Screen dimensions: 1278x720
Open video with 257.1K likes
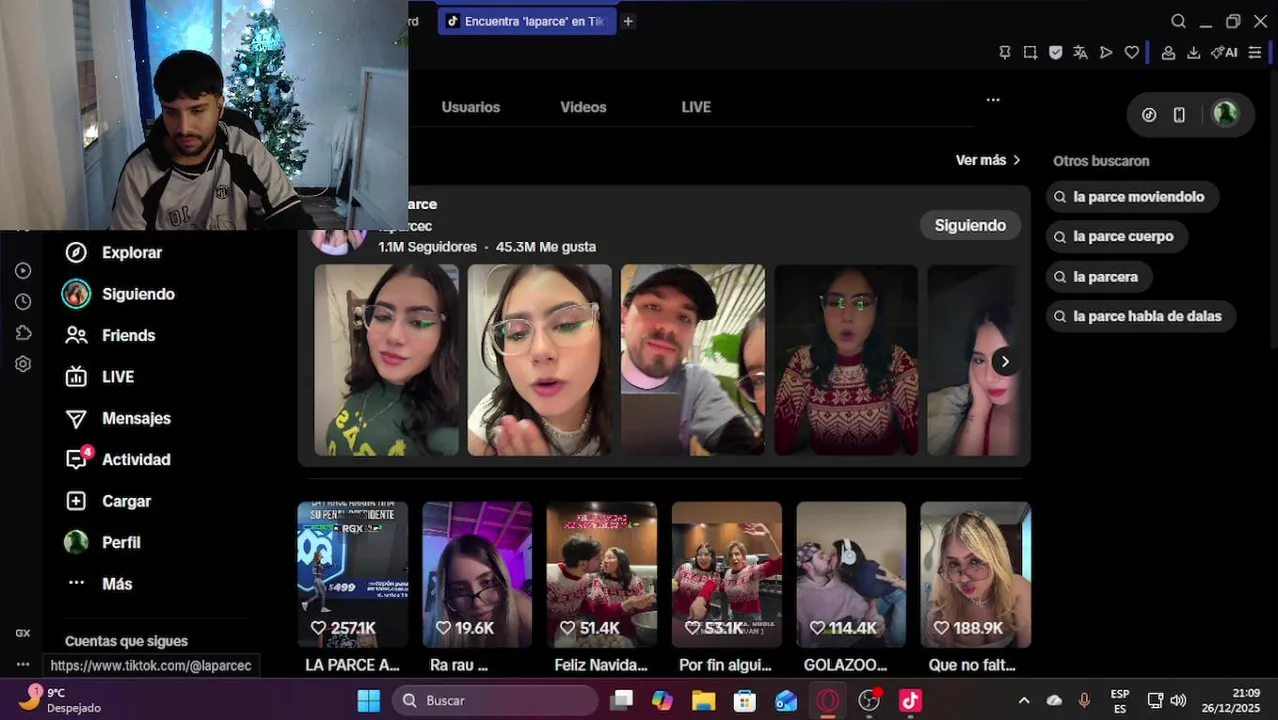pyautogui.click(x=352, y=574)
